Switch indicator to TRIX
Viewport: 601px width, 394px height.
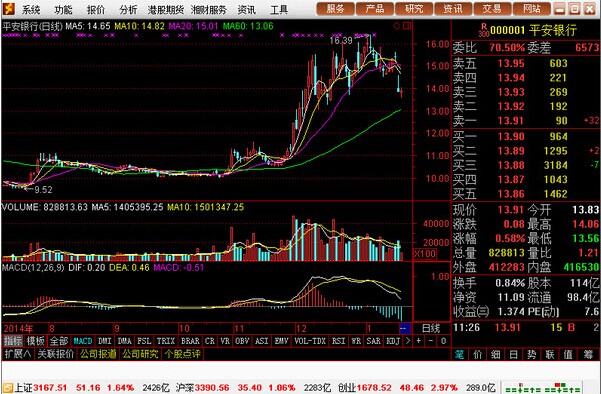click(x=166, y=341)
